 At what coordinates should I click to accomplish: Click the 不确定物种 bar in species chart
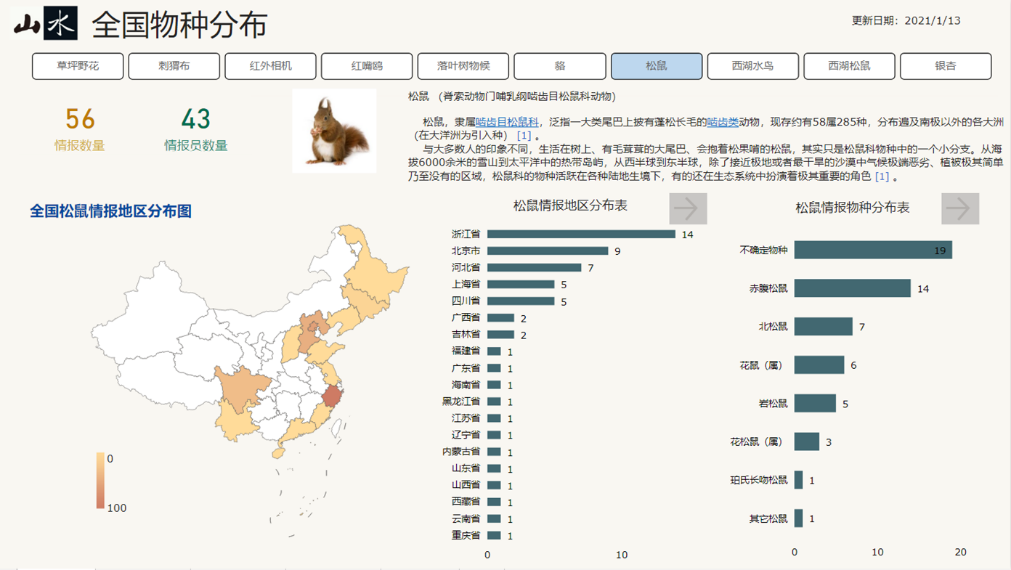(873, 250)
